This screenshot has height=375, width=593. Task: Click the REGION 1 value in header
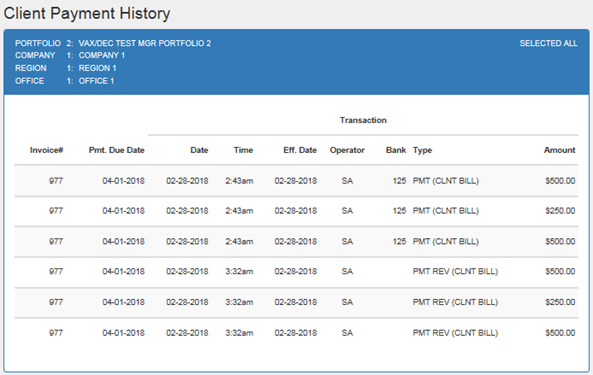[x=98, y=68]
